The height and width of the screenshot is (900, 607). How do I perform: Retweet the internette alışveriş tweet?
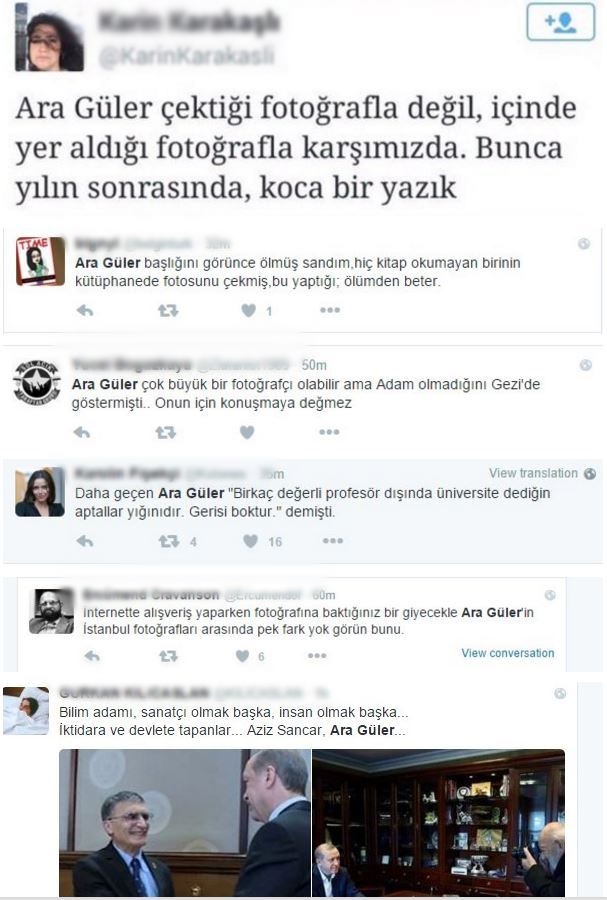click(168, 655)
